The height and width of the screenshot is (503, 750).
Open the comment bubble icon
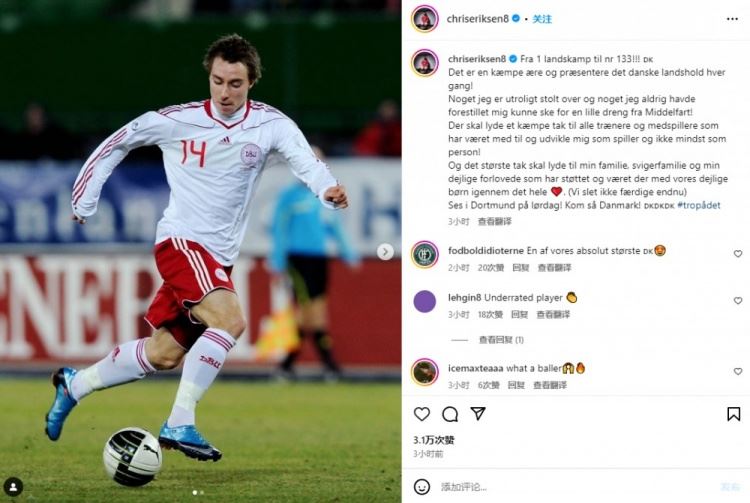[450, 414]
